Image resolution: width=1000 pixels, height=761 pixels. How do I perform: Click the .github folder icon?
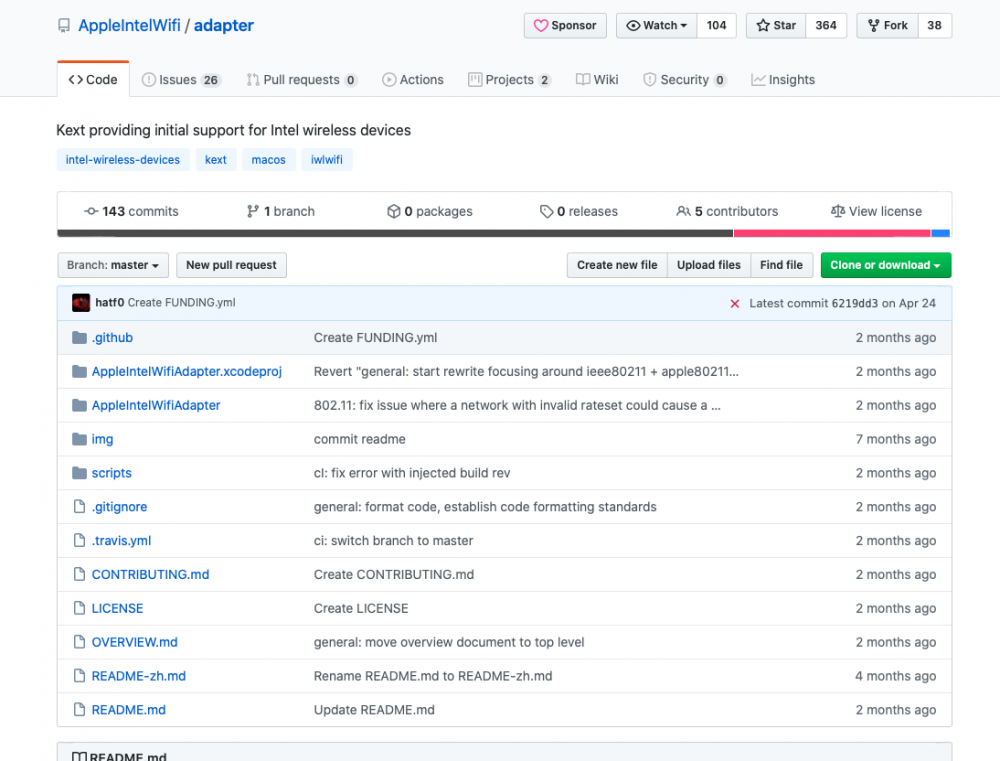pyautogui.click(x=79, y=337)
